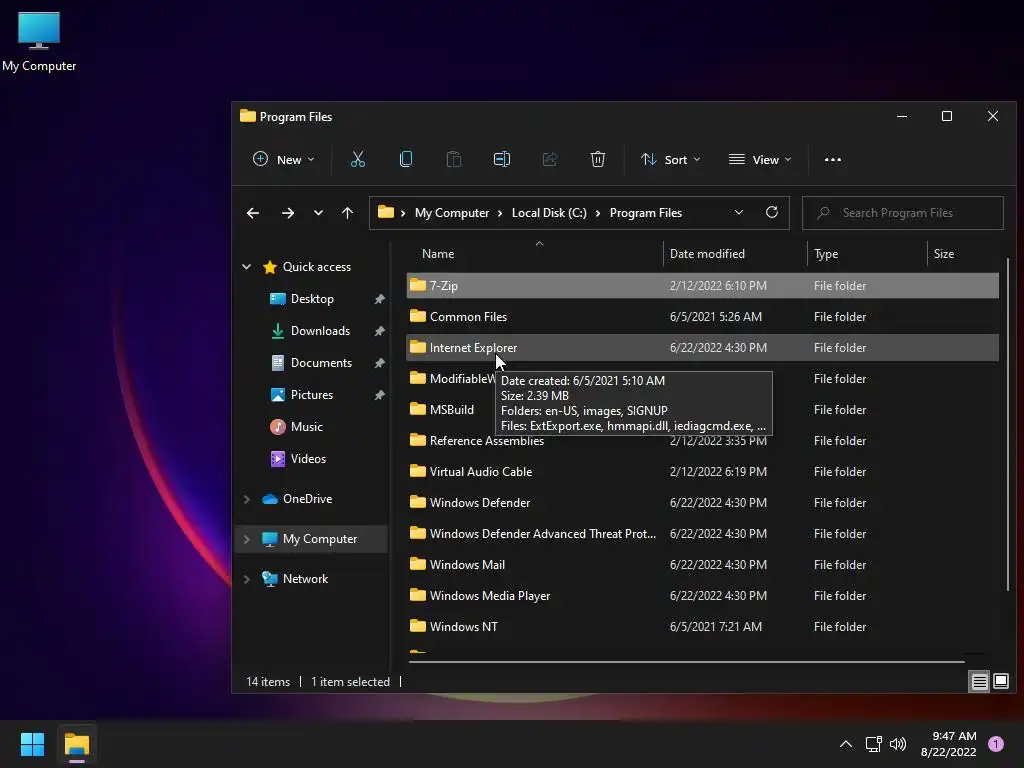Click the volume speaker icon
The height and width of the screenshot is (768, 1024).
(898, 744)
